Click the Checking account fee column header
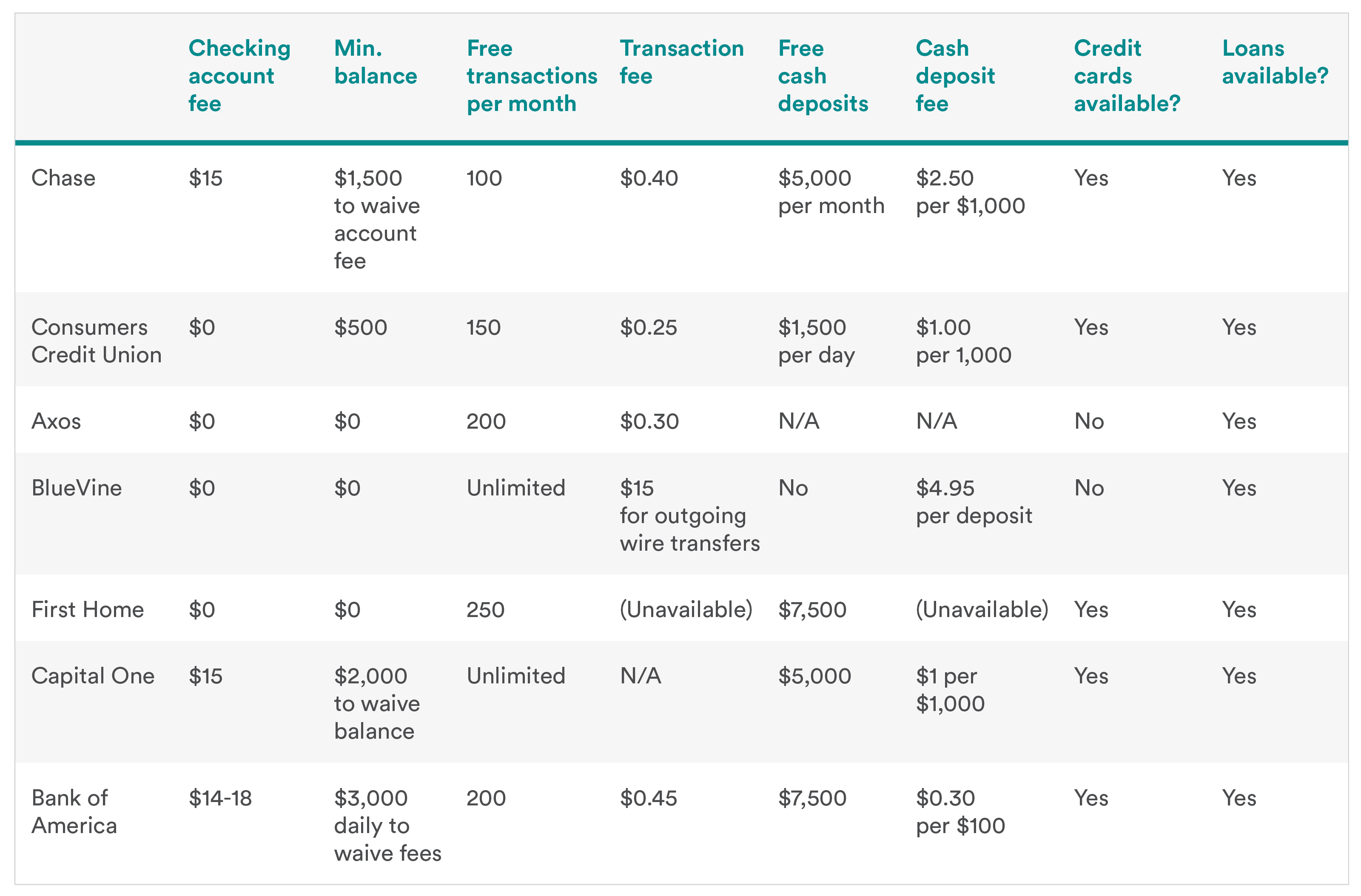 click(239, 76)
